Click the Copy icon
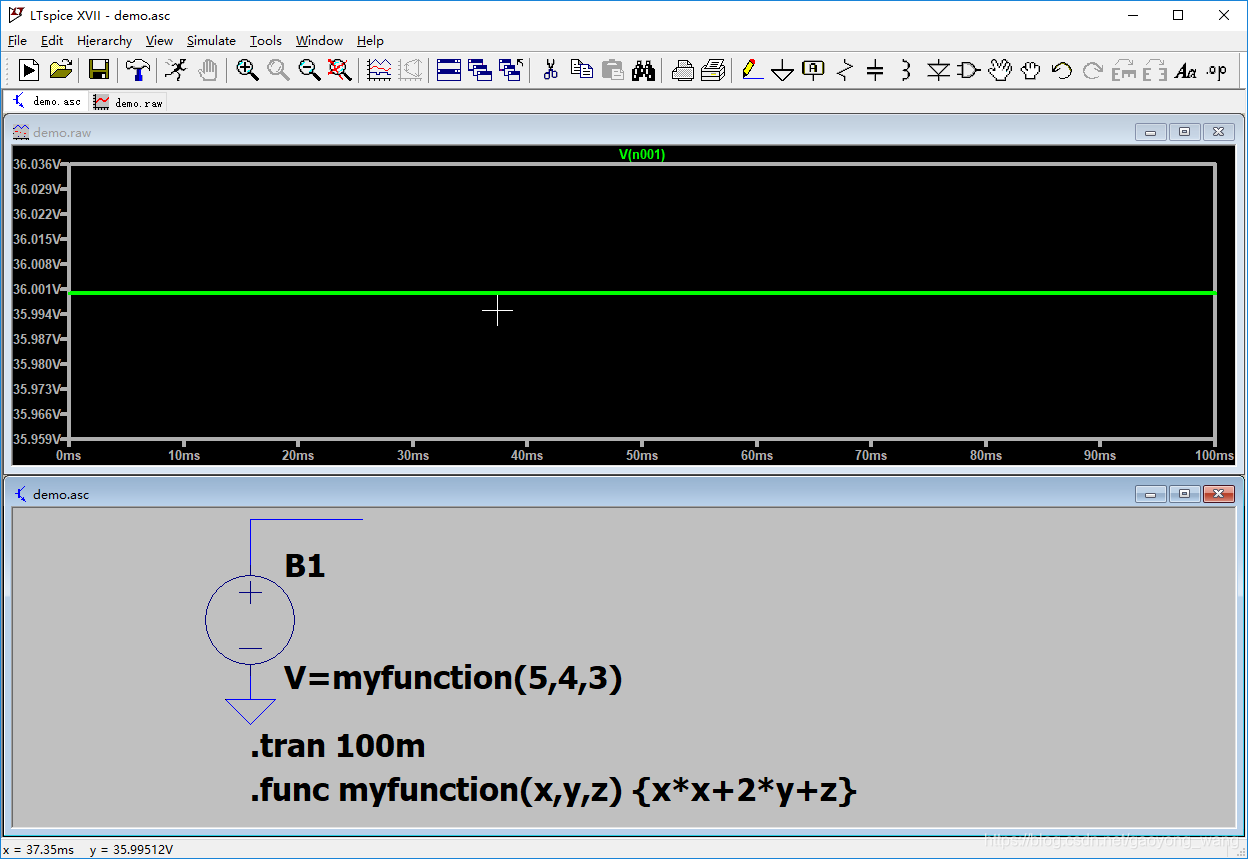 coord(581,70)
